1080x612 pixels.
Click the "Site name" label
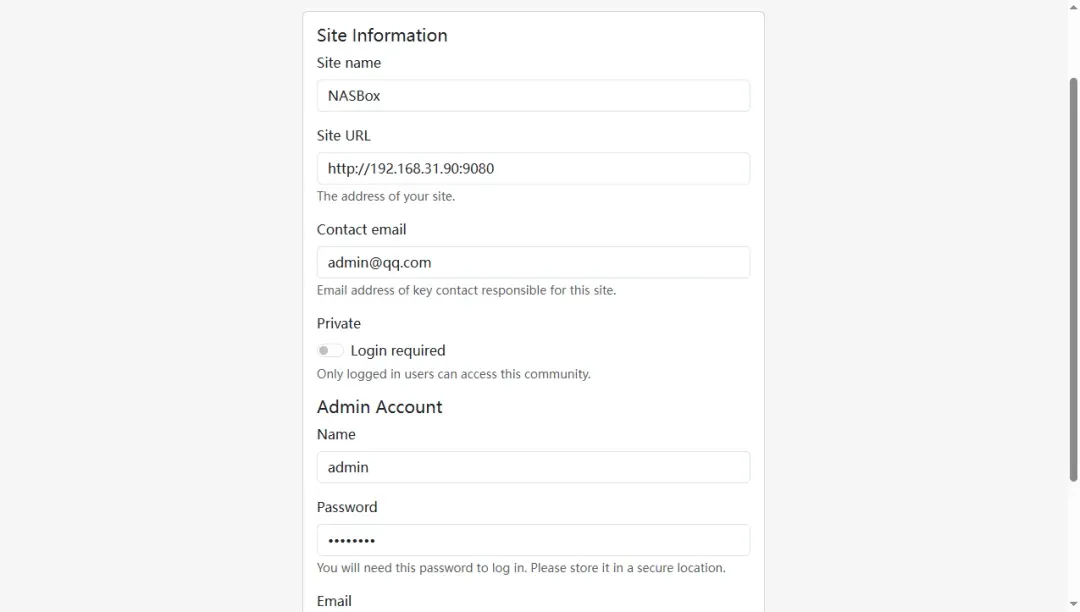(349, 63)
